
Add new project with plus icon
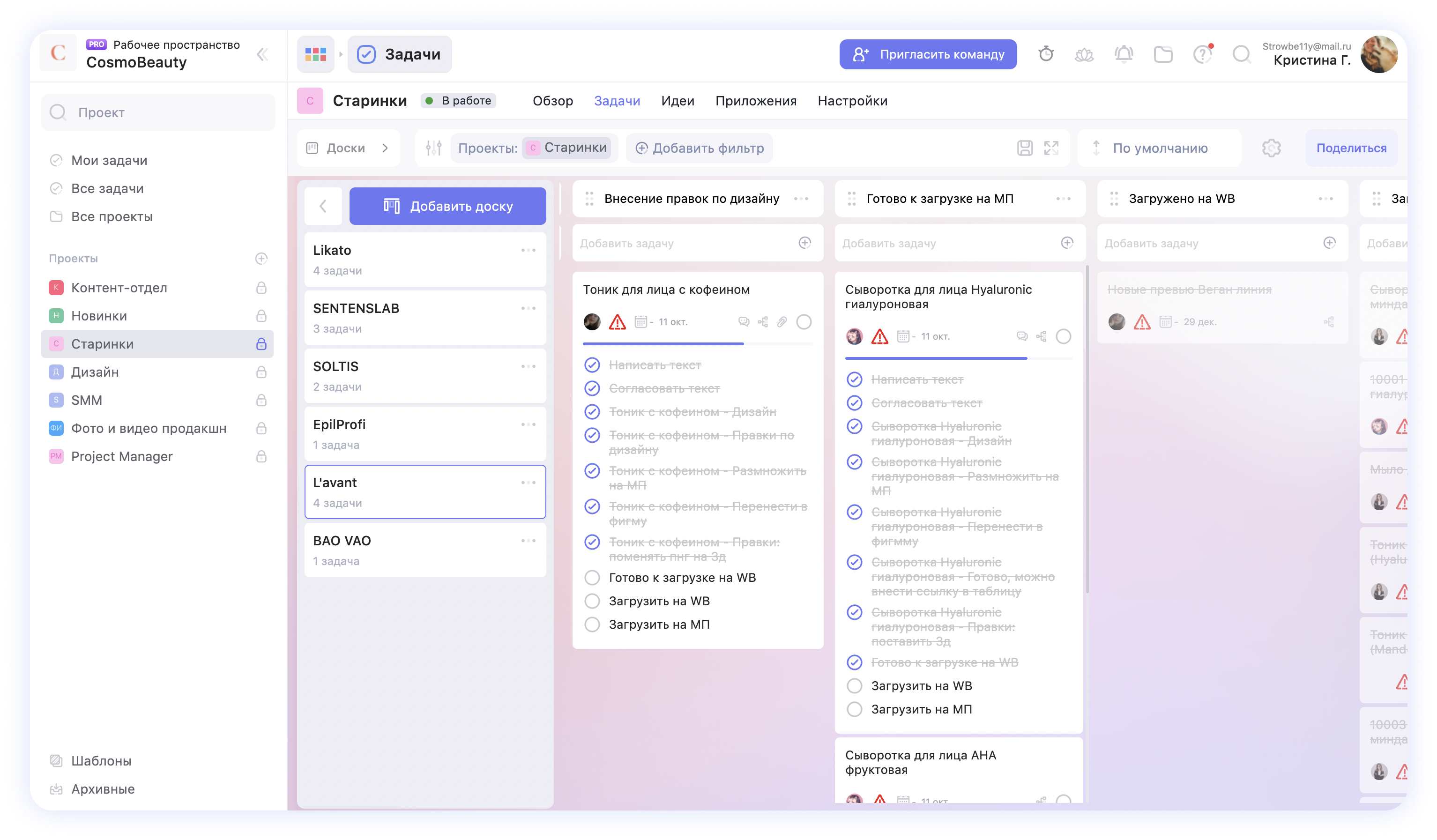261,259
